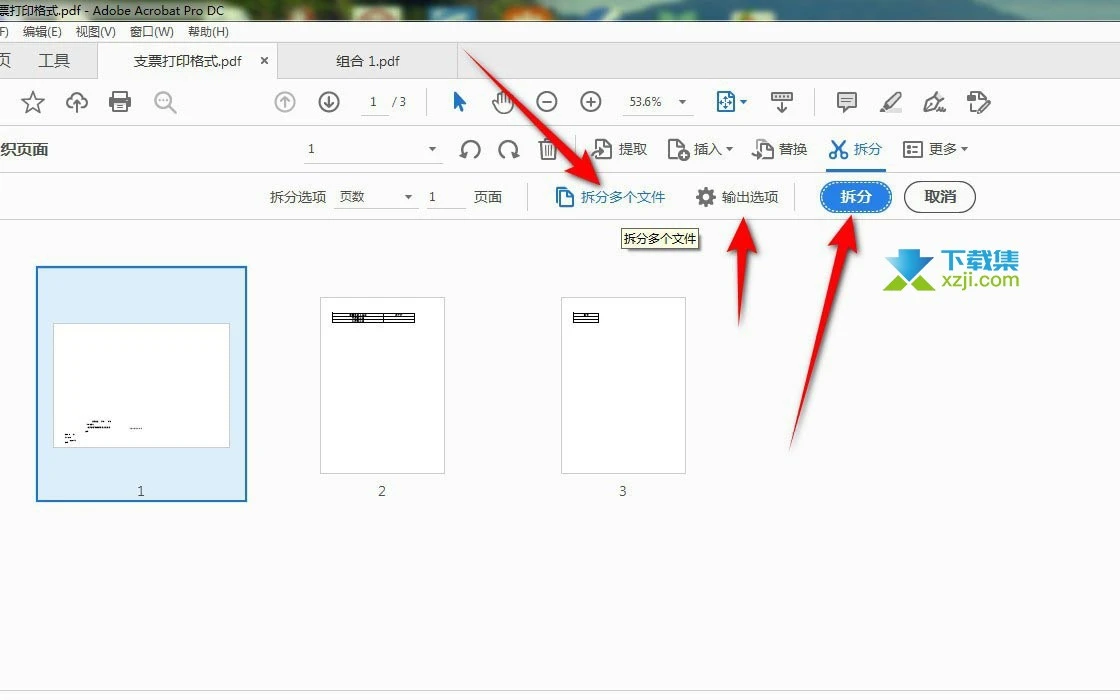The image size is (1120, 700).
Task: Enable 拆分多个文件 to split multiple files
Action: [x=612, y=196]
